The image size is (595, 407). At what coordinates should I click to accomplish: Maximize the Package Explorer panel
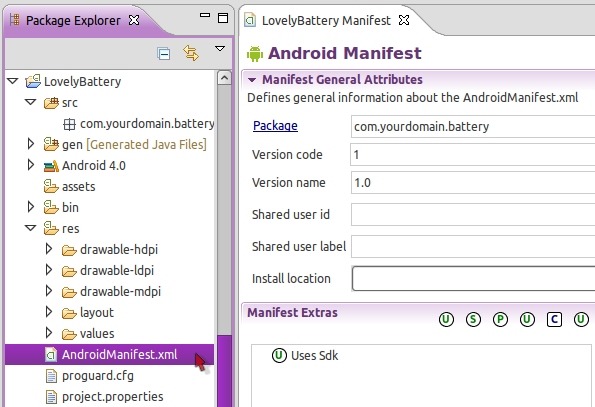[223, 17]
